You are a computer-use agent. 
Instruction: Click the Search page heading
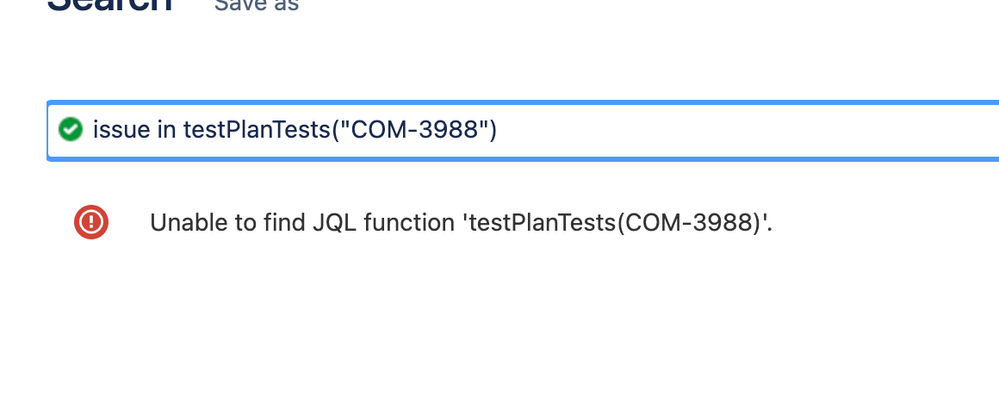[110, 4]
